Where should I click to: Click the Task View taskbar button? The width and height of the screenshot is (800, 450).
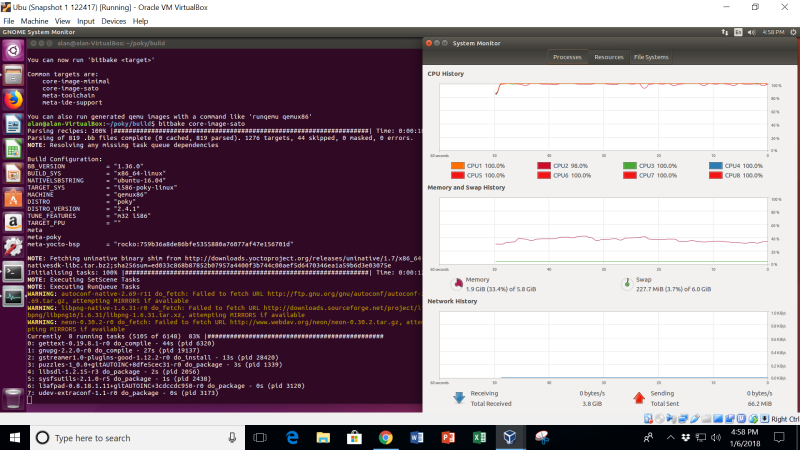[260, 438]
